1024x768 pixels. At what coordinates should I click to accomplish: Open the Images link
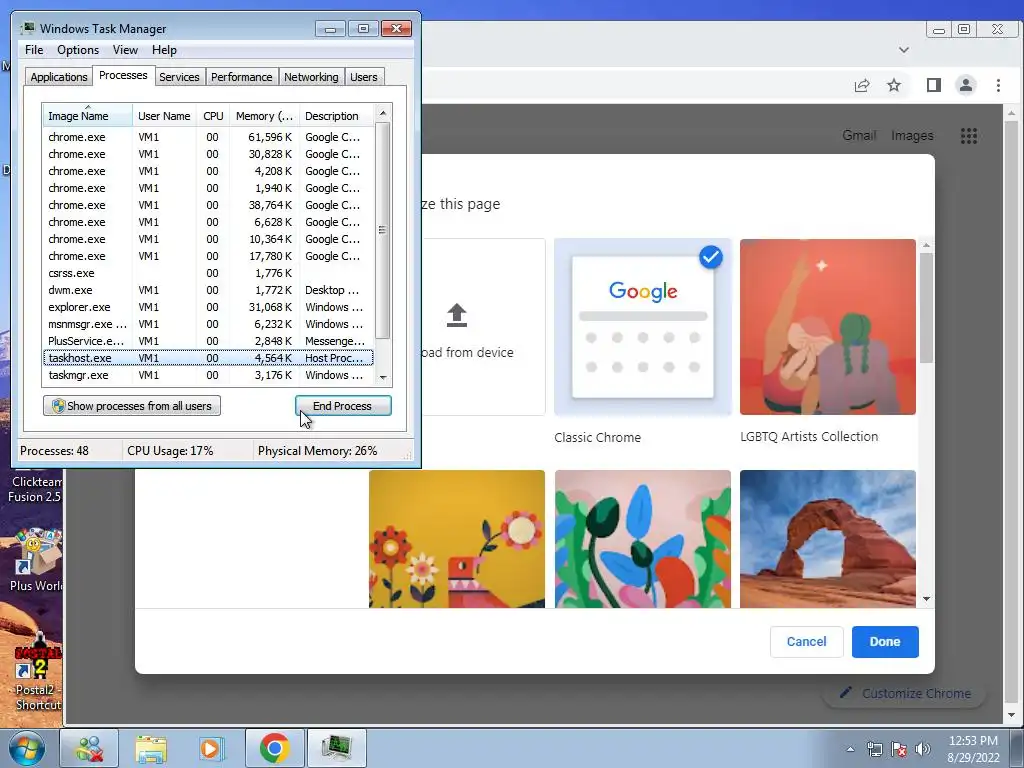912,135
